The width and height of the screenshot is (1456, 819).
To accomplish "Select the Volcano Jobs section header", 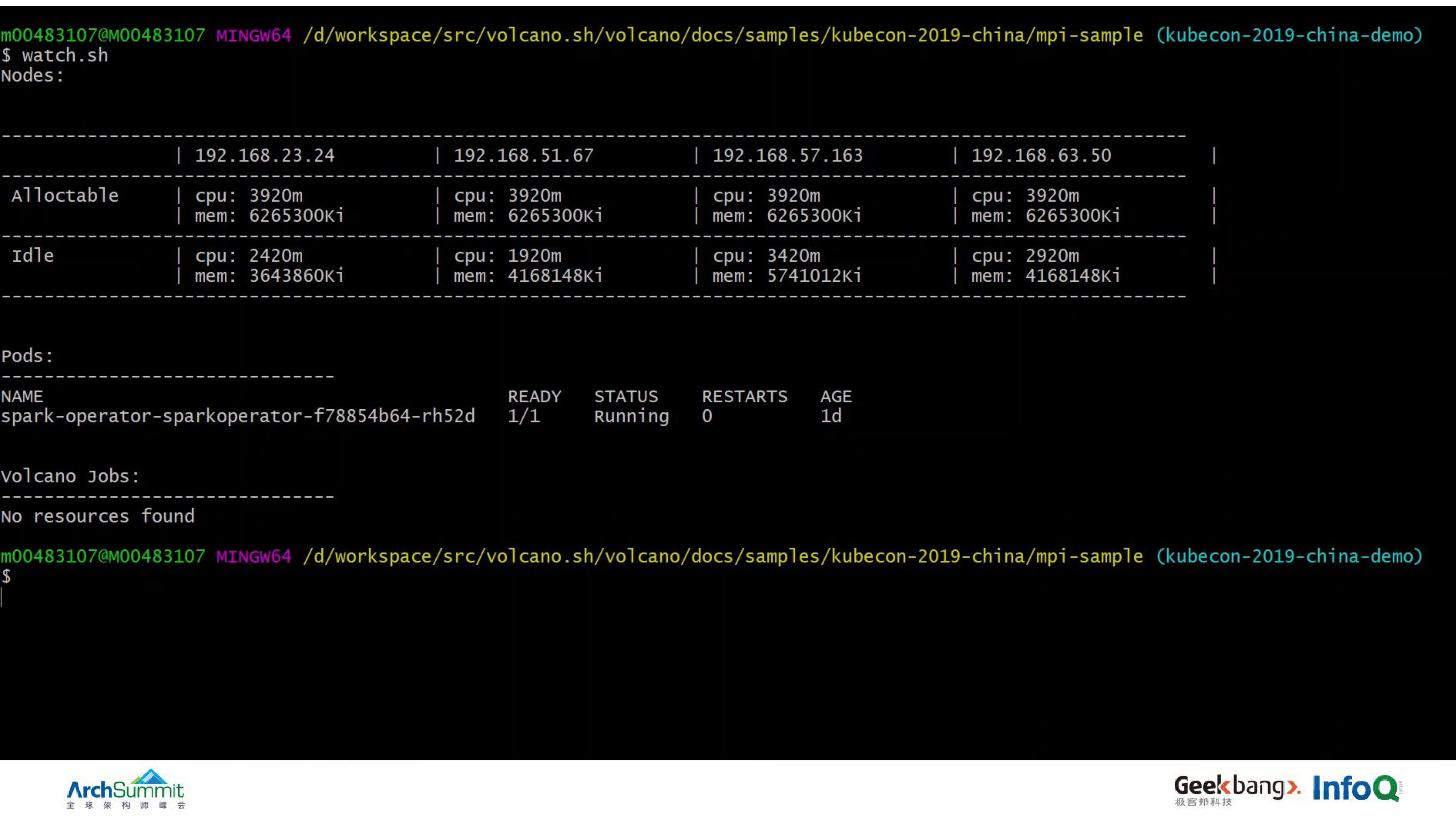I will click(x=69, y=475).
